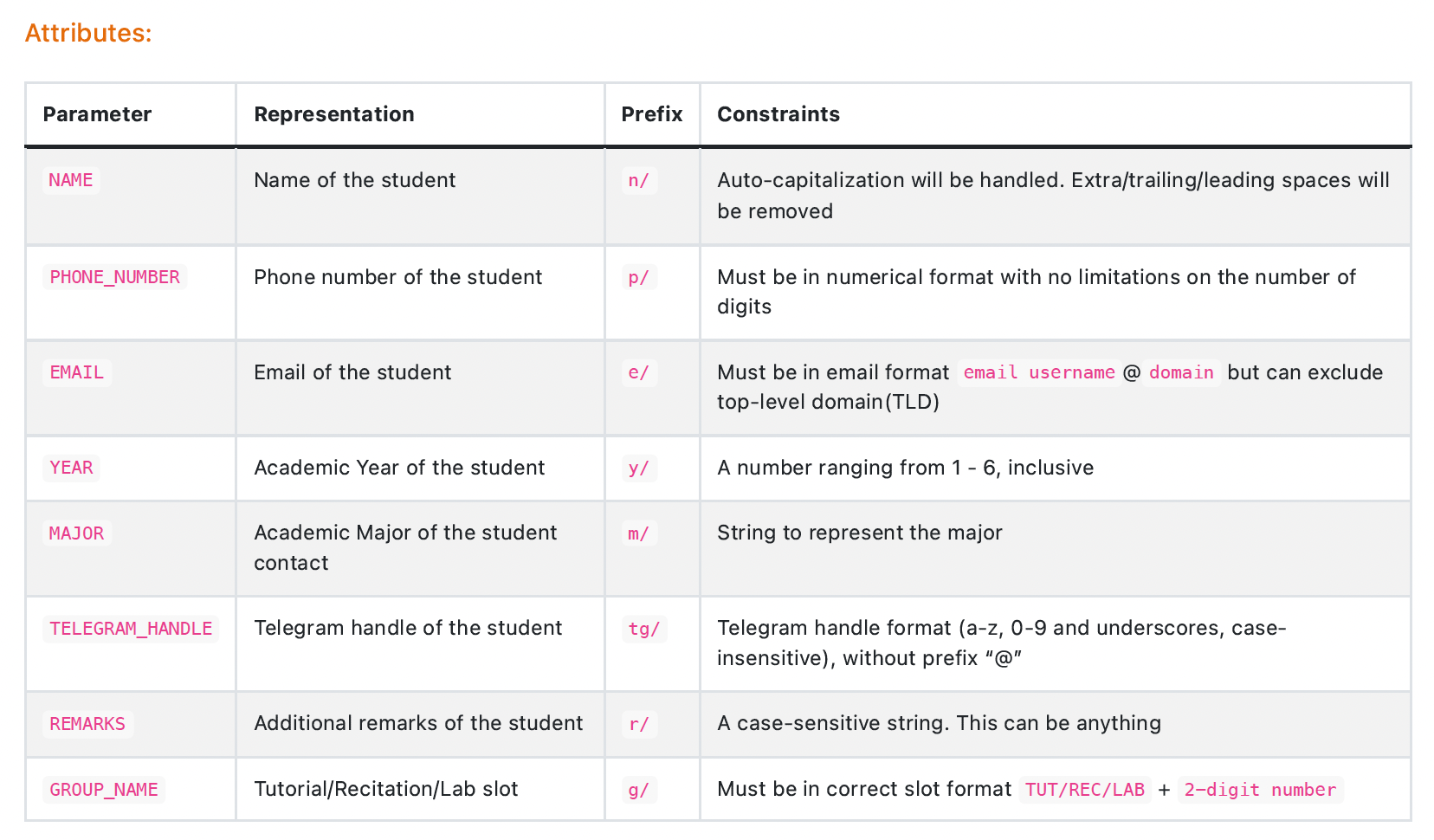1434x840 pixels.
Task: Click the n/ prefix code
Action: [638, 181]
